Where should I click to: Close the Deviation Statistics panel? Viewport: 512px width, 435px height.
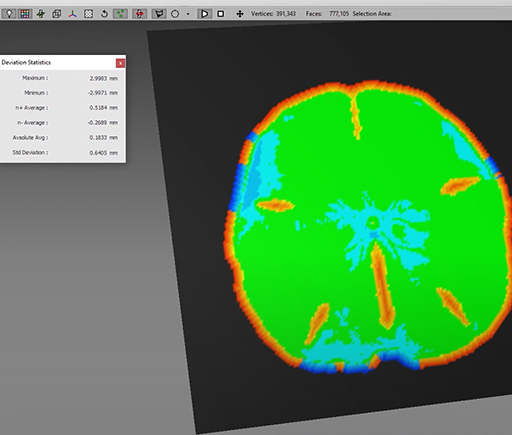(120, 63)
